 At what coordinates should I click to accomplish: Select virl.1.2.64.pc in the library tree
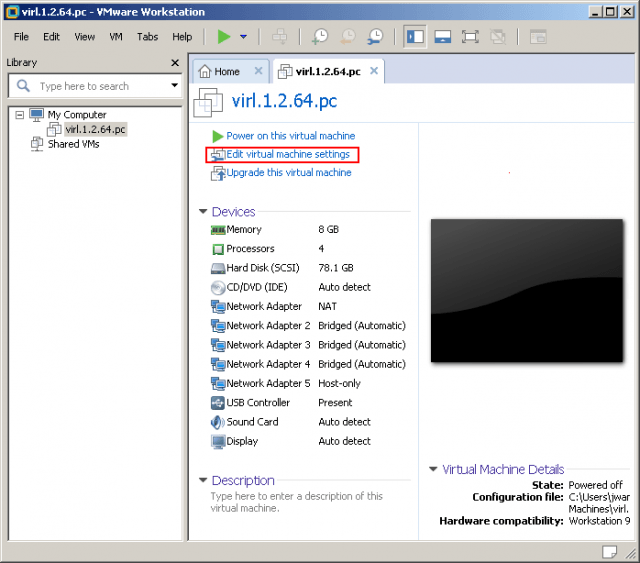coord(95,129)
